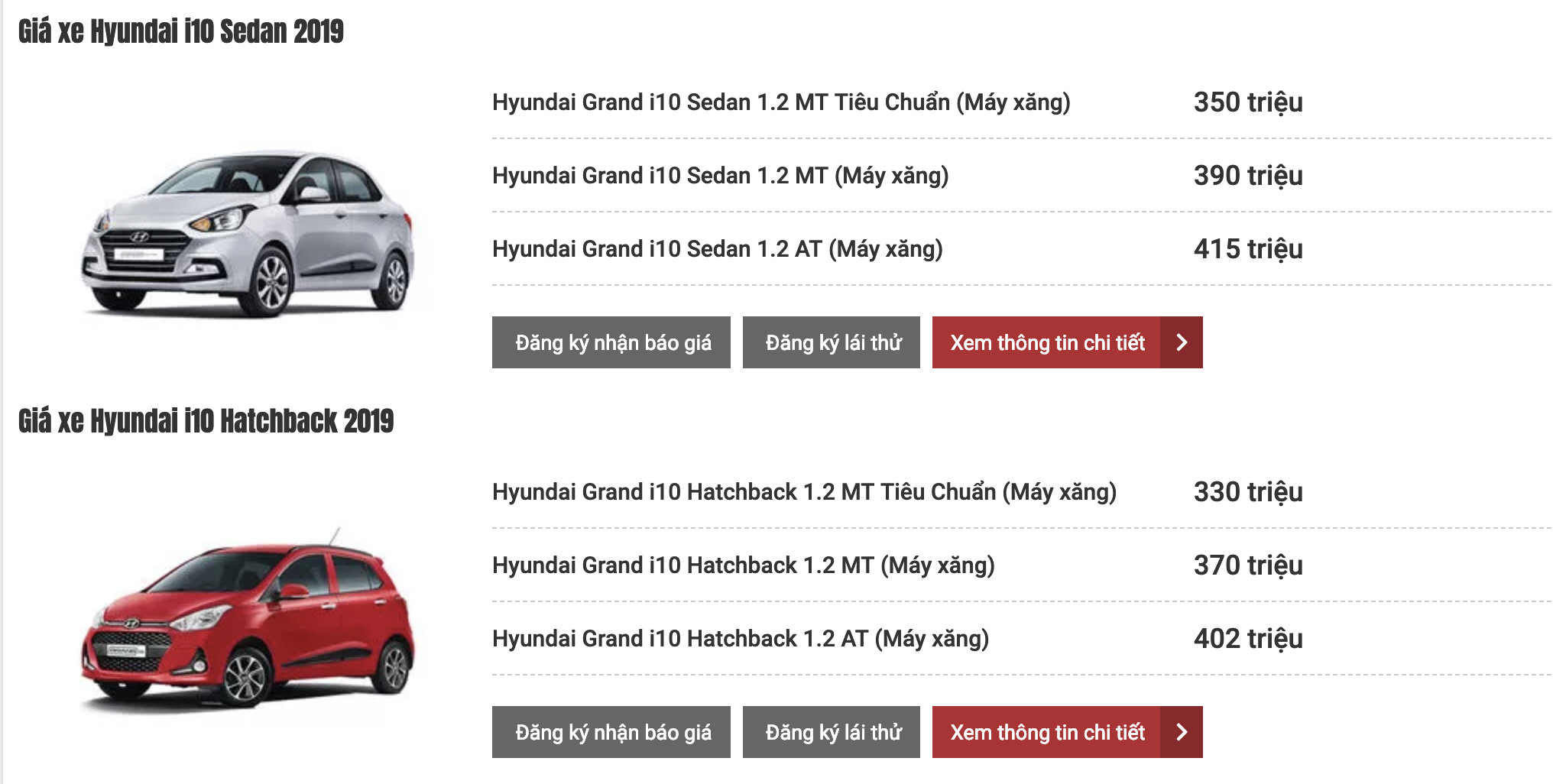1553x784 pixels.
Task: Click the arrow icon in the Sedan details button
Action: pyautogui.click(x=1182, y=342)
